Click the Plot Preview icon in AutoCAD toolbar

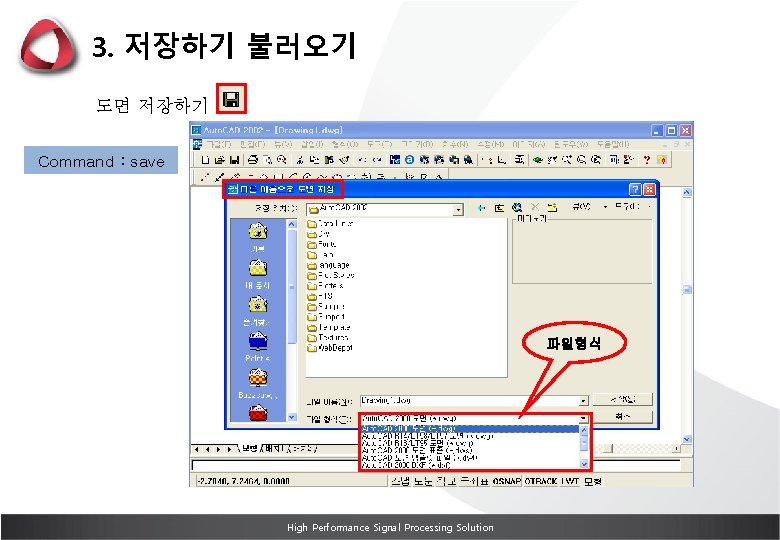tap(268, 160)
